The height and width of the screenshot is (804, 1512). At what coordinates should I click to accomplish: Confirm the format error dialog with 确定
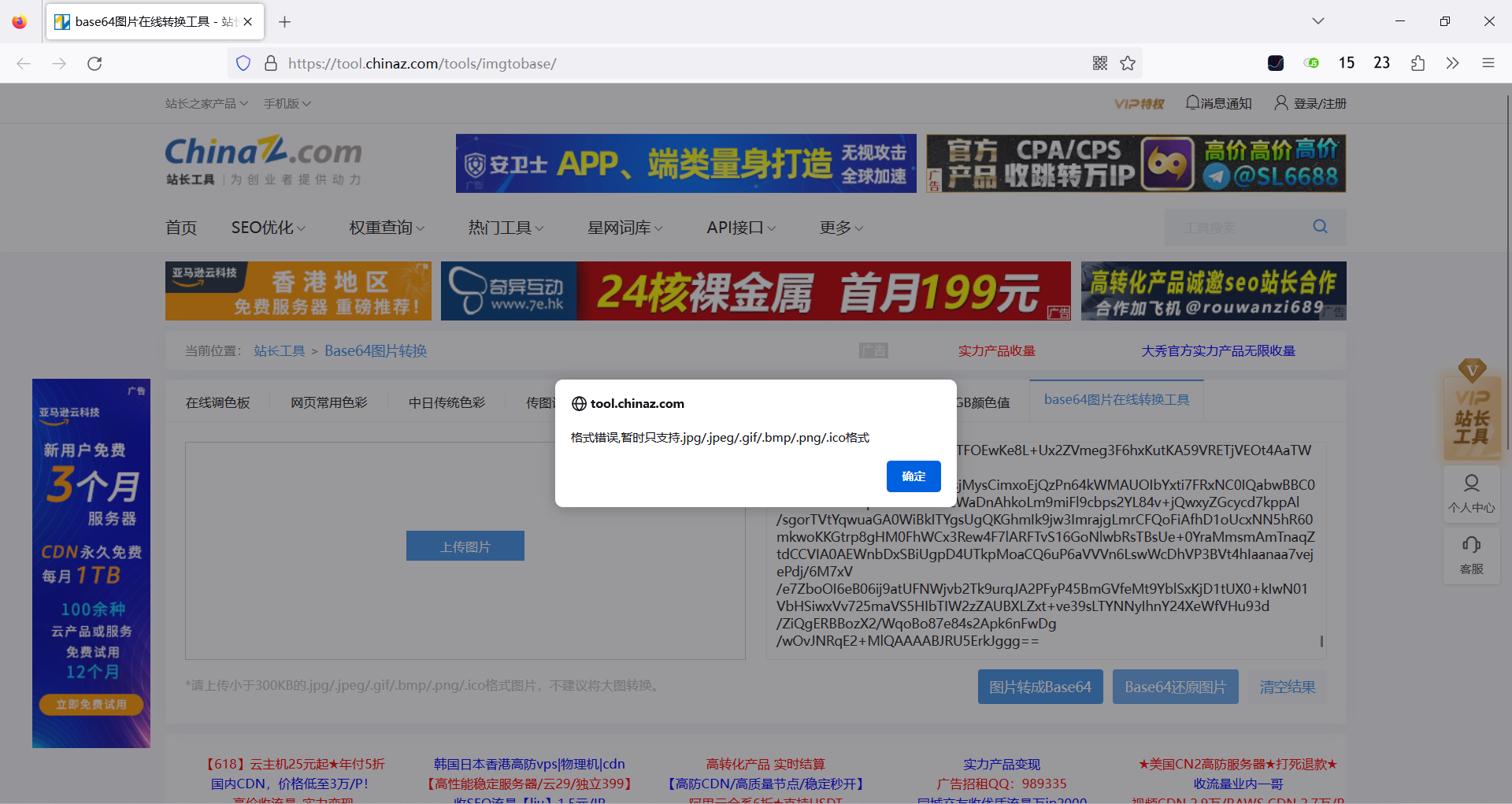tap(913, 476)
